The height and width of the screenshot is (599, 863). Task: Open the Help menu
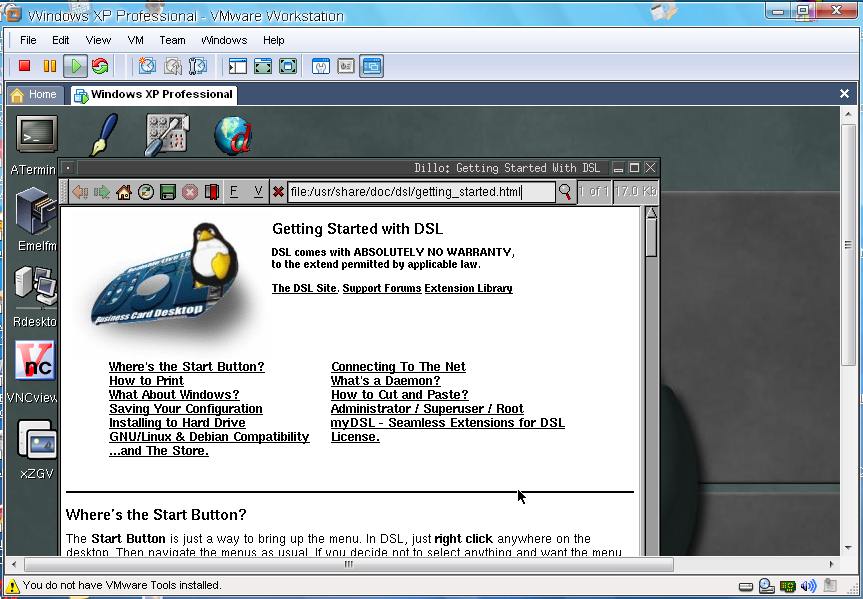tap(274, 40)
